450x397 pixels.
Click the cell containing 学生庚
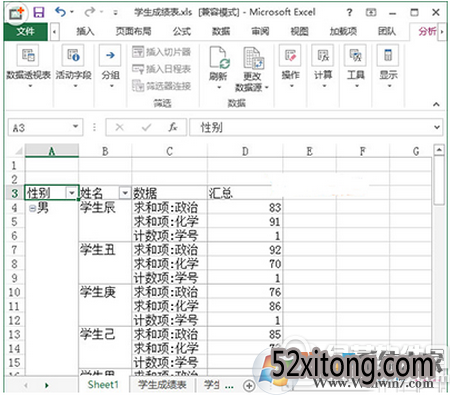point(105,292)
